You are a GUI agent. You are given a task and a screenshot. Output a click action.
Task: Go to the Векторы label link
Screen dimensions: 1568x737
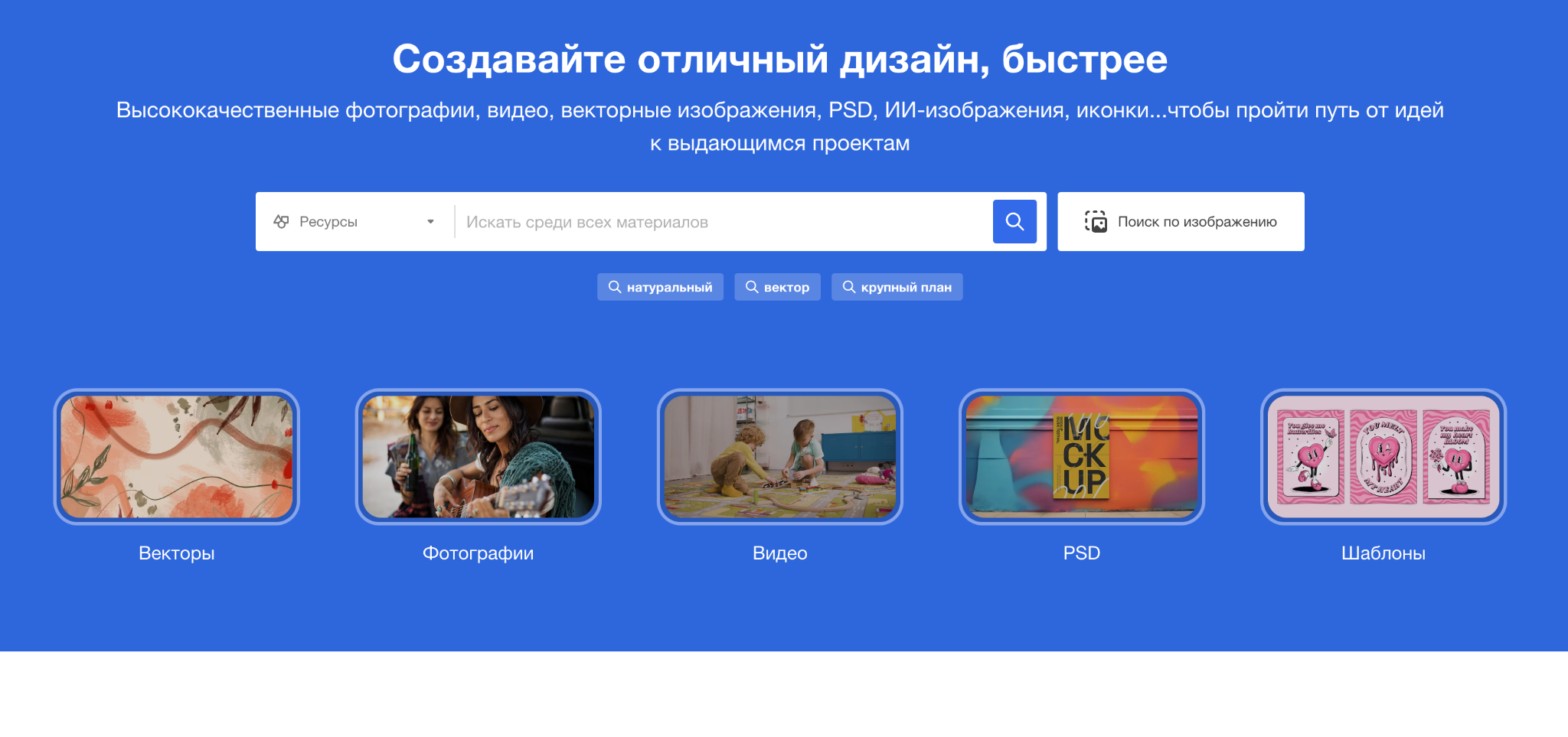click(x=177, y=553)
